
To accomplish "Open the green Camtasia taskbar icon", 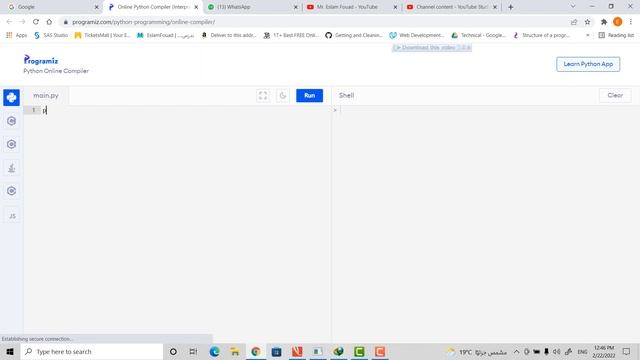I will tap(359, 351).
